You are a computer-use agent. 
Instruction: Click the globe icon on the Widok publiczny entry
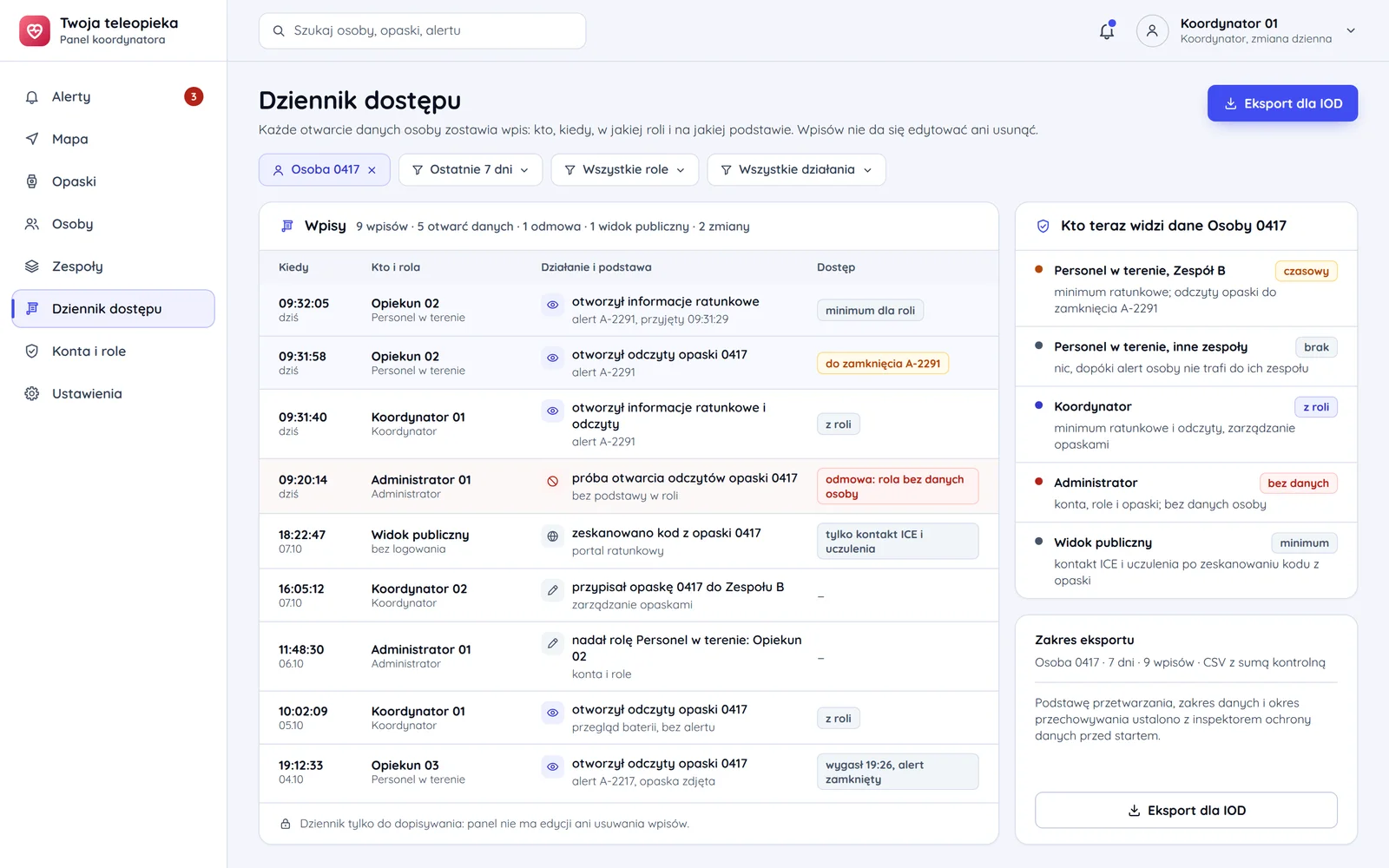pyautogui.click(x=552, y=536)
